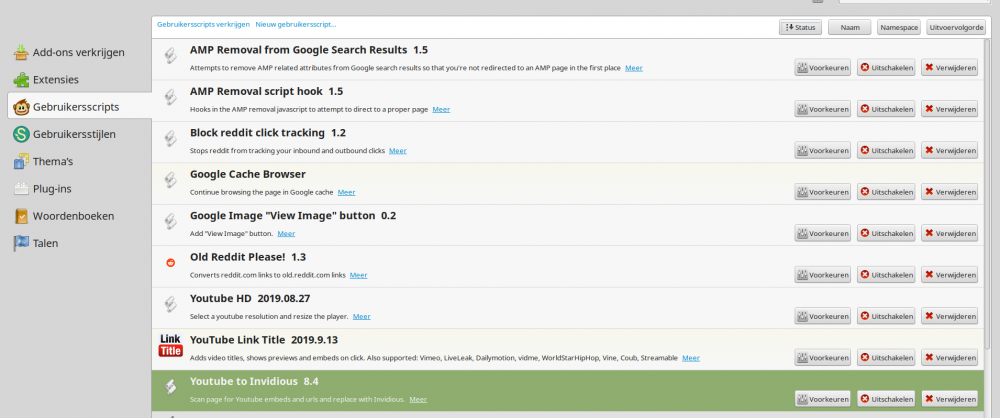Screen dimensions: 1000x418
Task: Click Meer link for Block reddit click tracking
Action: [x=398, y=151]
